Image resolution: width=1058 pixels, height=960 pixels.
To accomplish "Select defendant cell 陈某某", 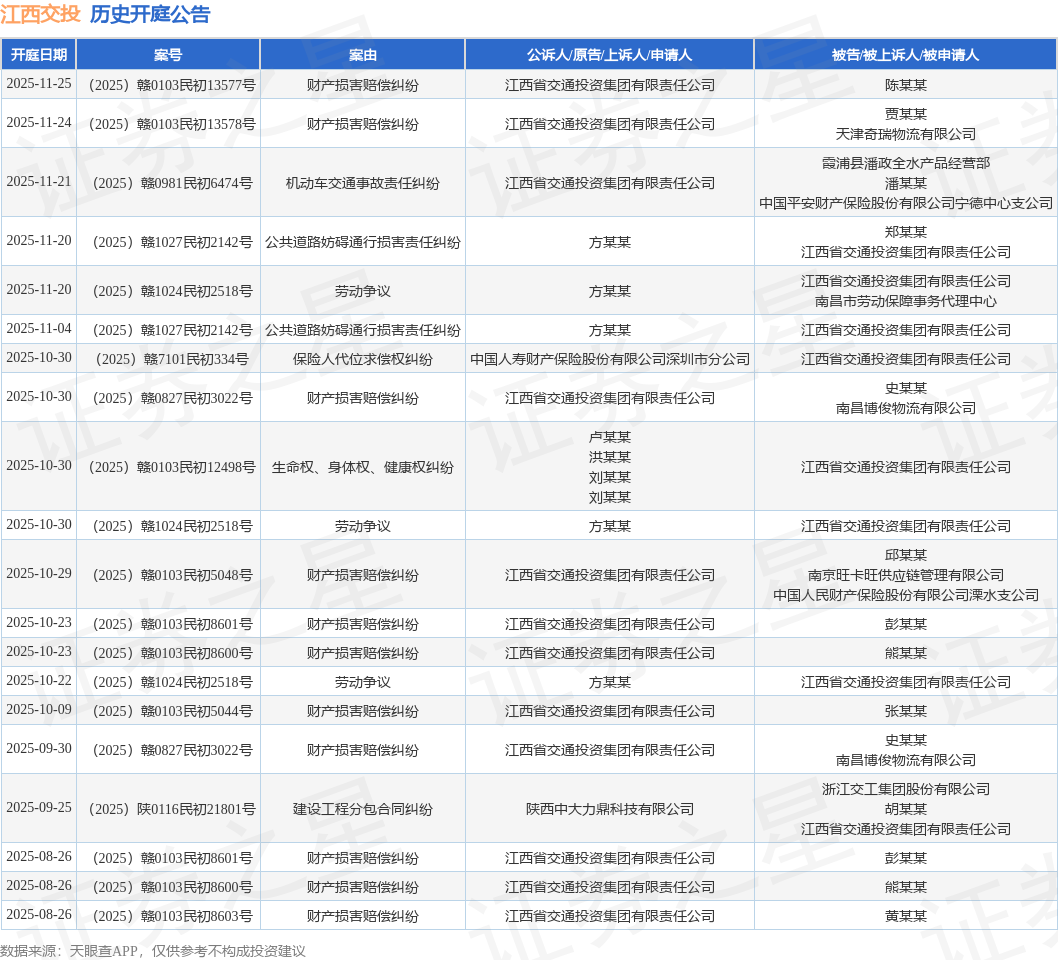I will (x=906, y=85).
